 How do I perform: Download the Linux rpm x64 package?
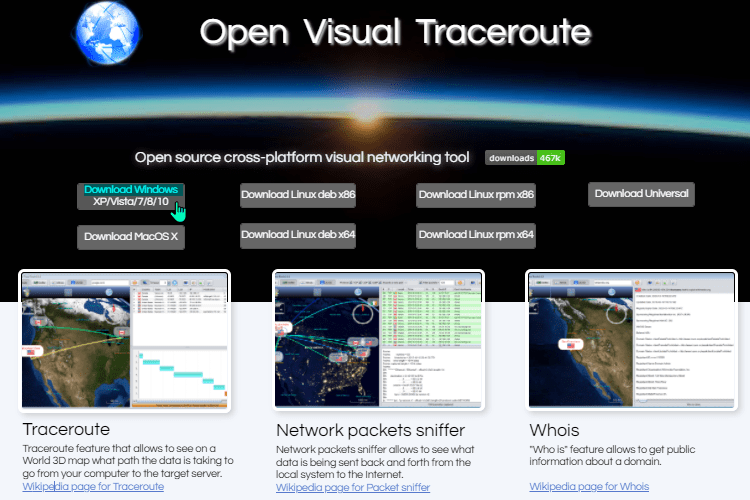coord(476,235)
